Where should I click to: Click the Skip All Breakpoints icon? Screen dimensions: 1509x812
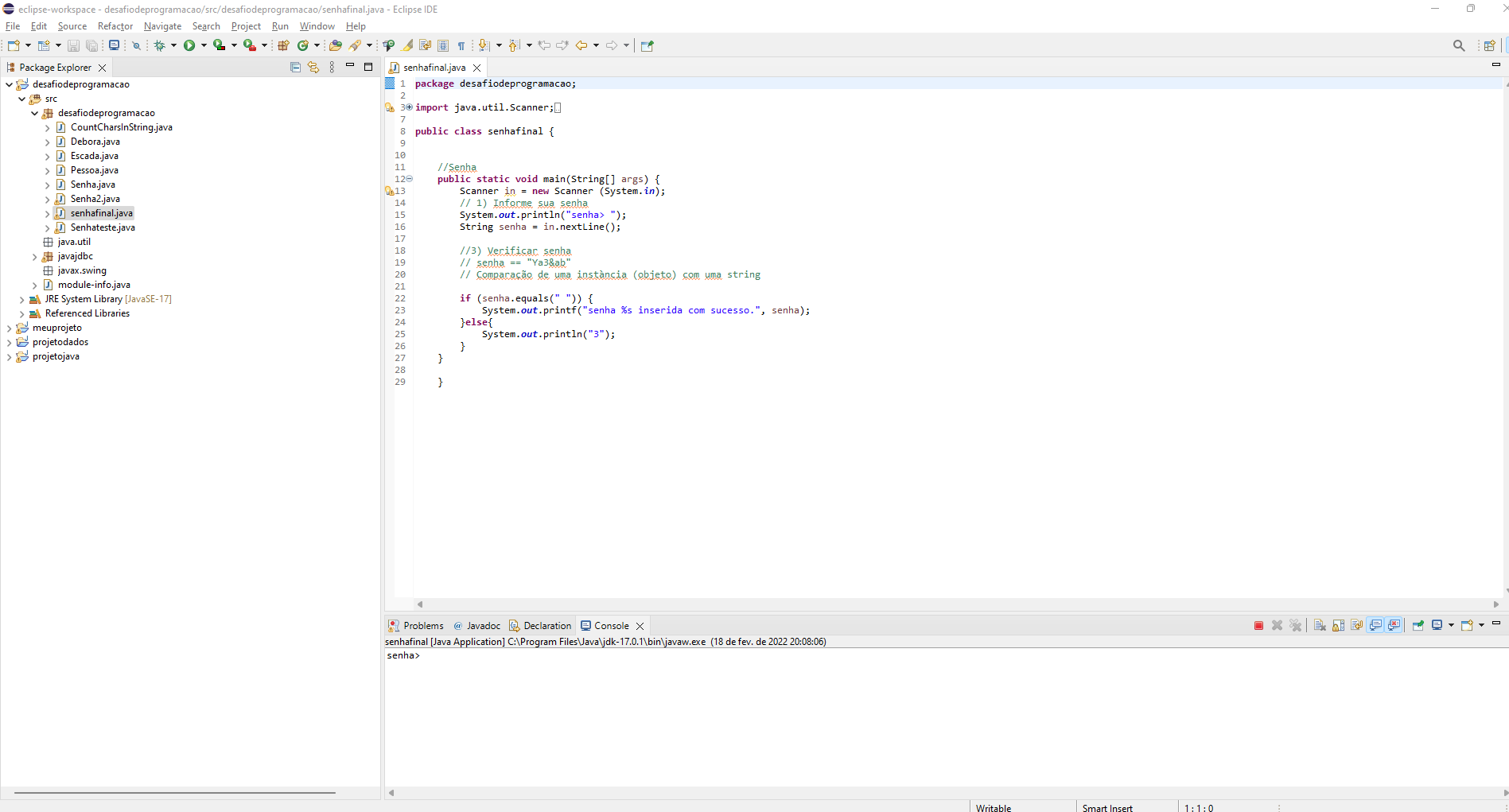click(137, 45)
